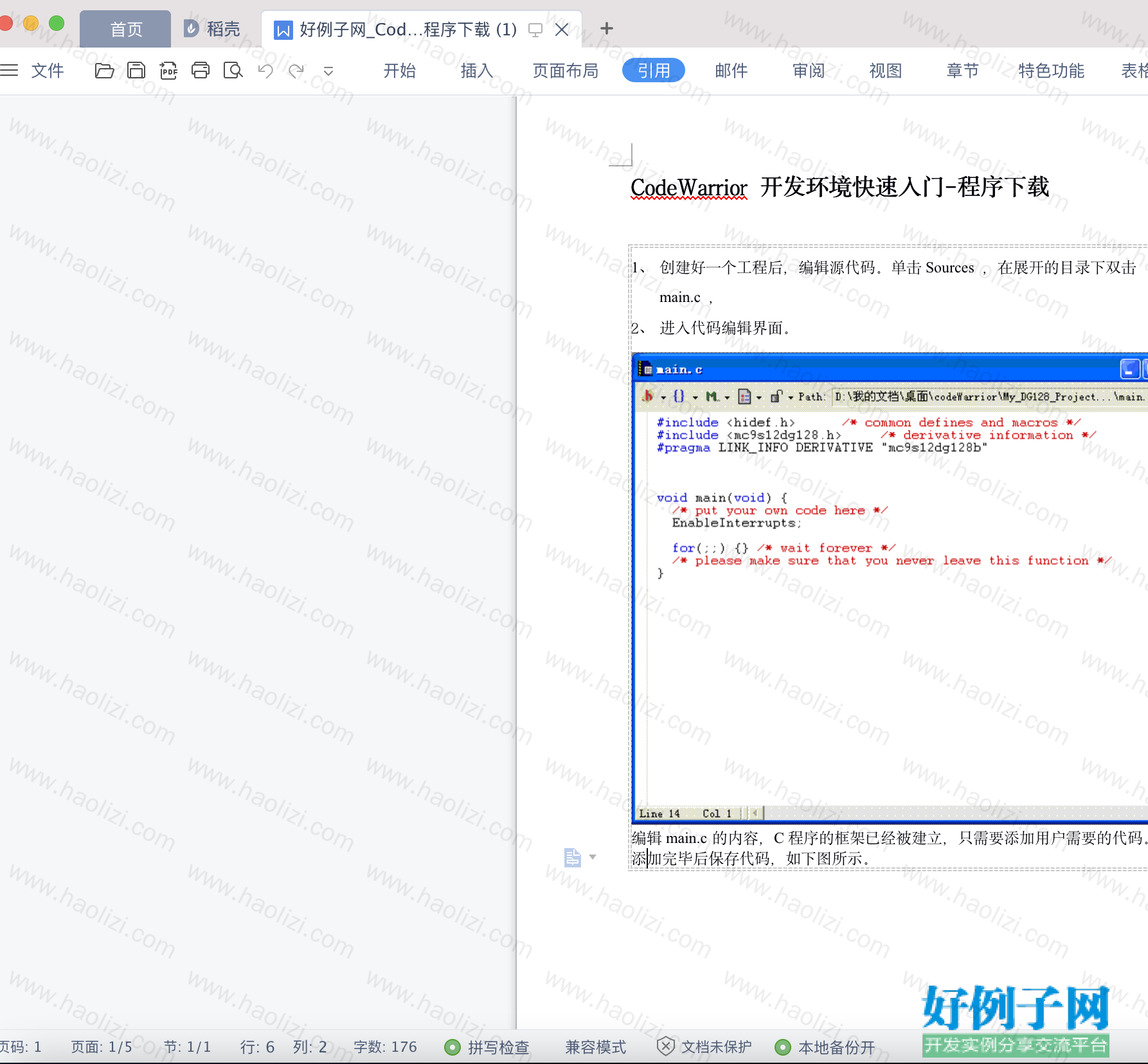Open the 视图 ribbon tab
The width and height of the screenshot is (1148, 1064).
pos(886,71)
